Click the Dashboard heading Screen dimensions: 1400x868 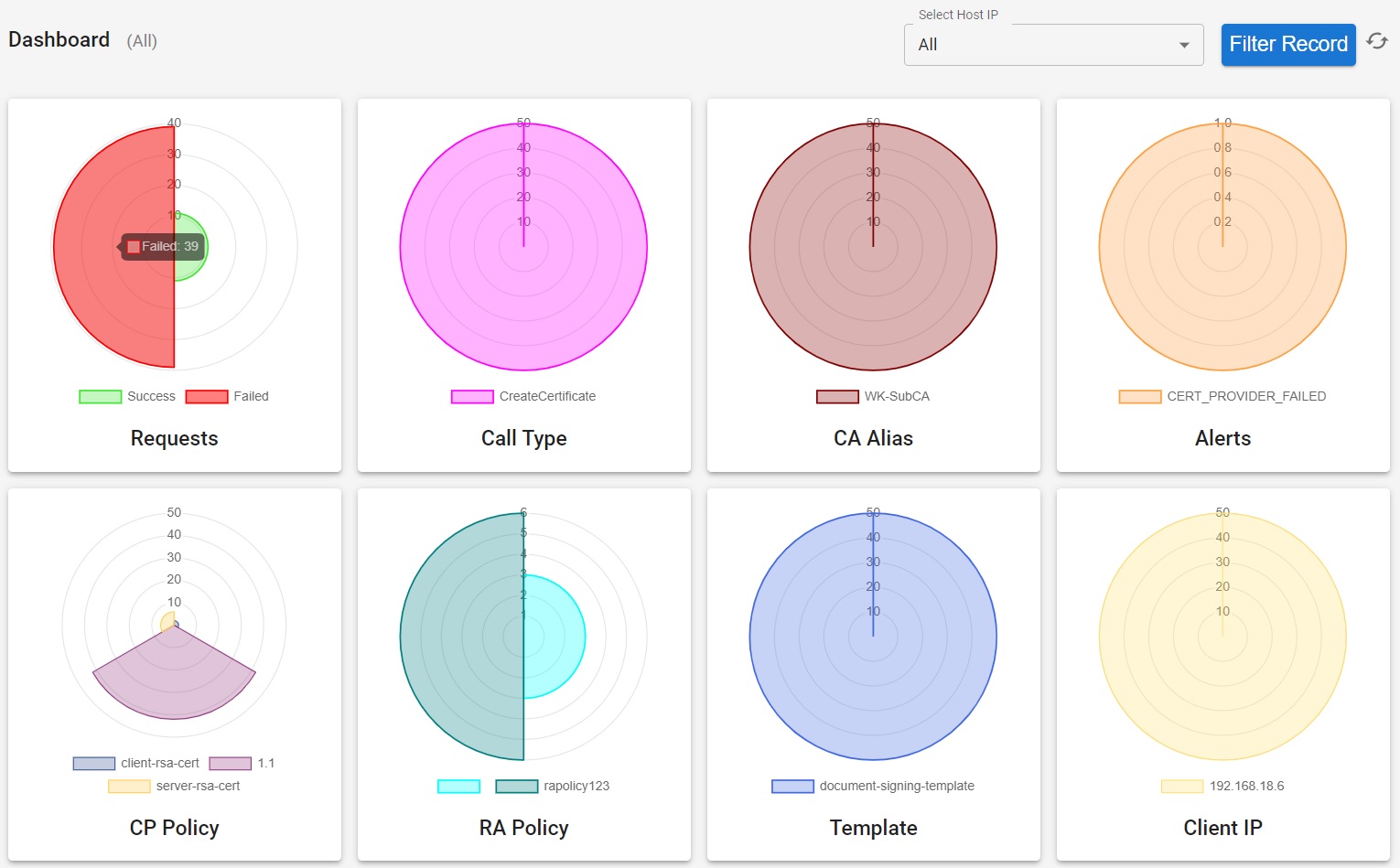coord(59,39)
